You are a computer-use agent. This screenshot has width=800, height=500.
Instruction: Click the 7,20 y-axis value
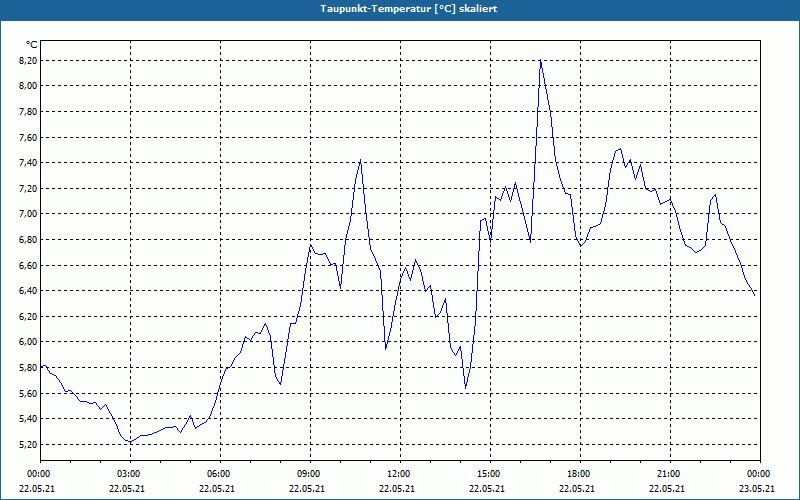coord(29,188)
